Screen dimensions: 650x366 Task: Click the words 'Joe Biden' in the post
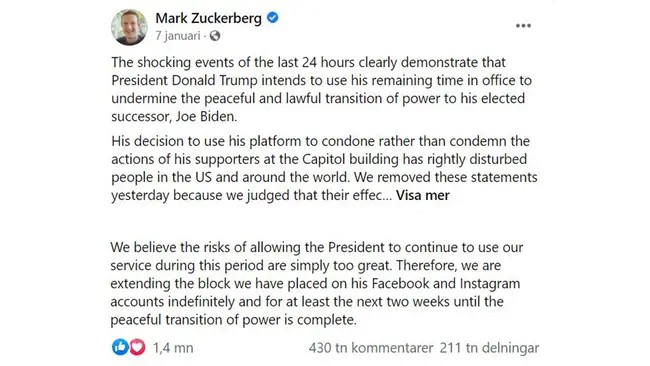click(x=205, y=116)
